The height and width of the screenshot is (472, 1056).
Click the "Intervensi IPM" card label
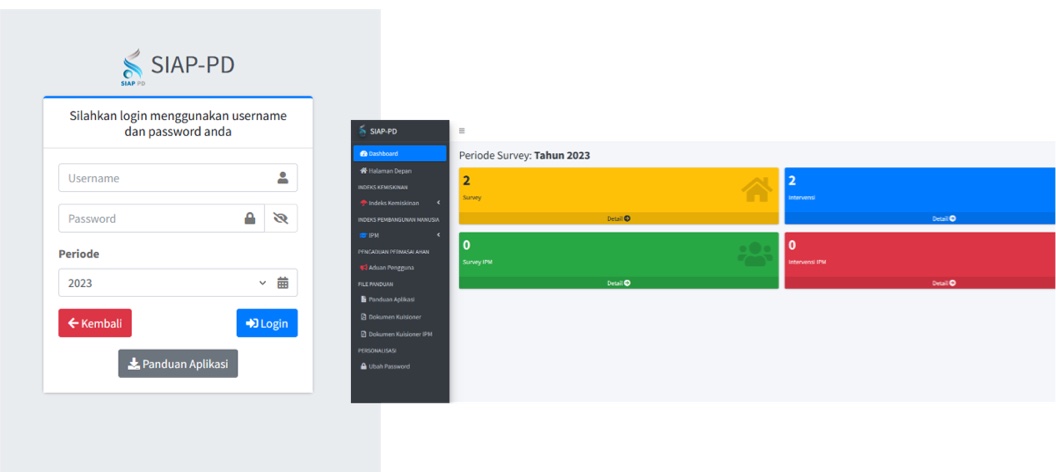click(807, 262)
